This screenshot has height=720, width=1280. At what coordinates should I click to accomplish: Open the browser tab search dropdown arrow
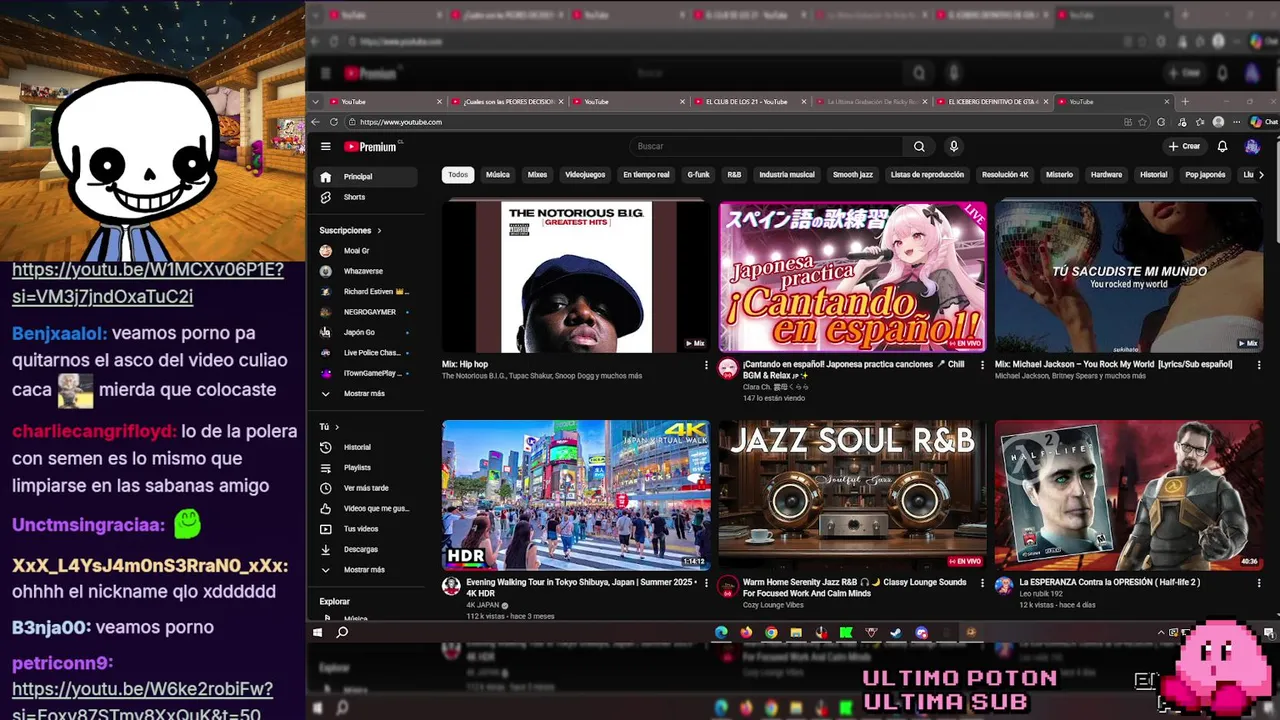coord(316,101)
